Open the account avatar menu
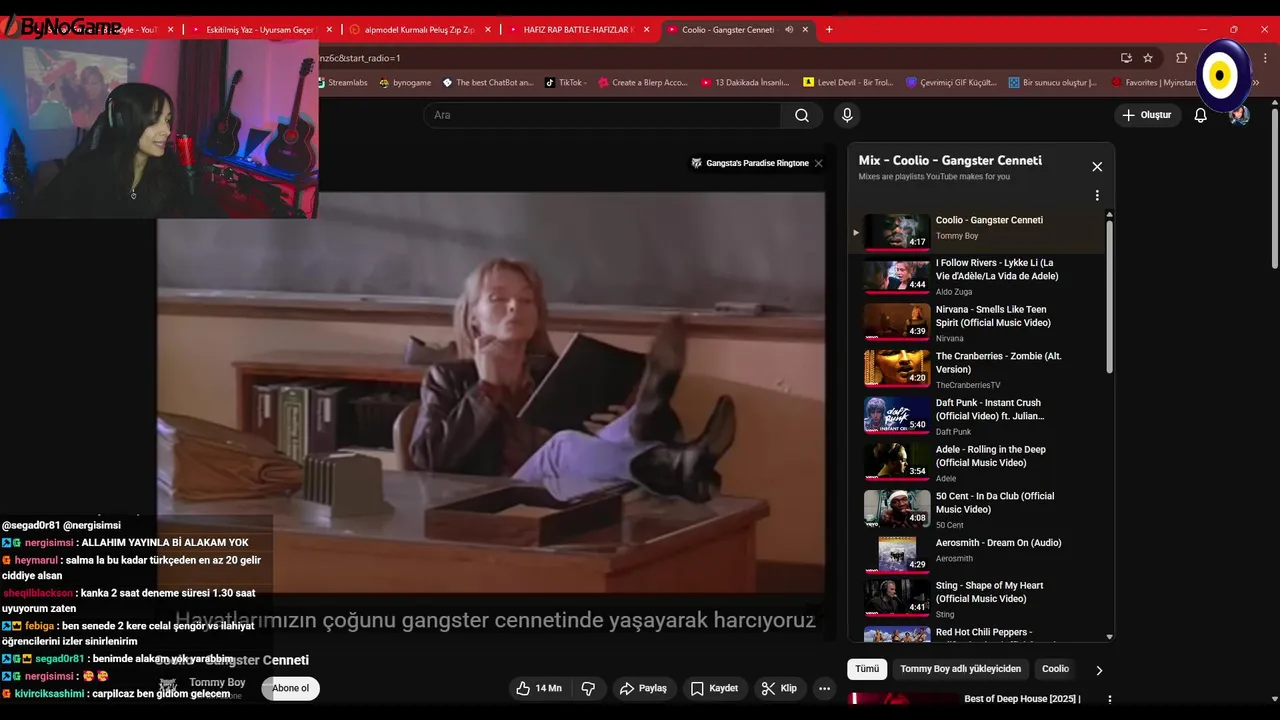Screen dimensions: 1280x720 [1239, 115]
